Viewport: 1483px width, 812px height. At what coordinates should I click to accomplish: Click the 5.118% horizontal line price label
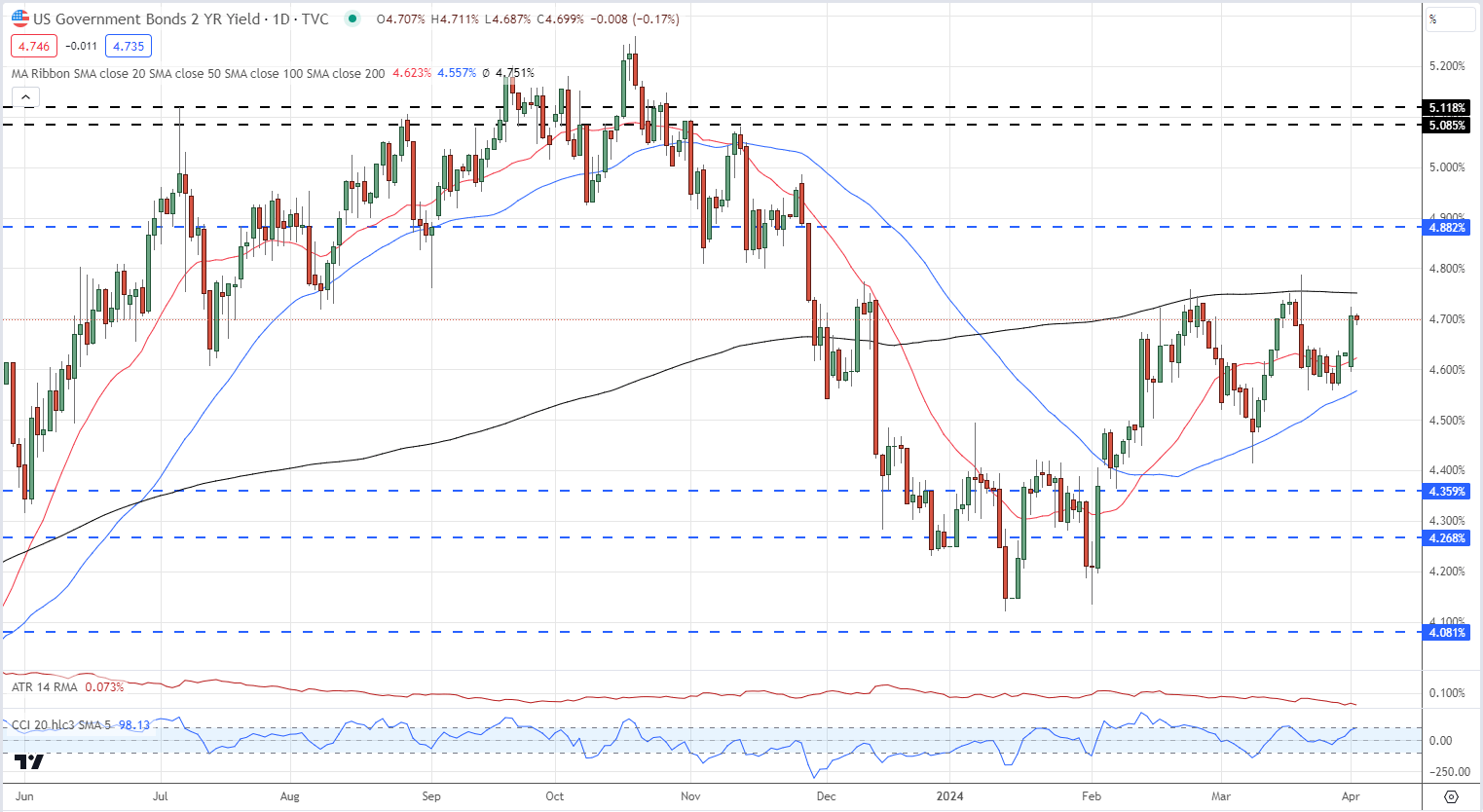(1448, 108)
